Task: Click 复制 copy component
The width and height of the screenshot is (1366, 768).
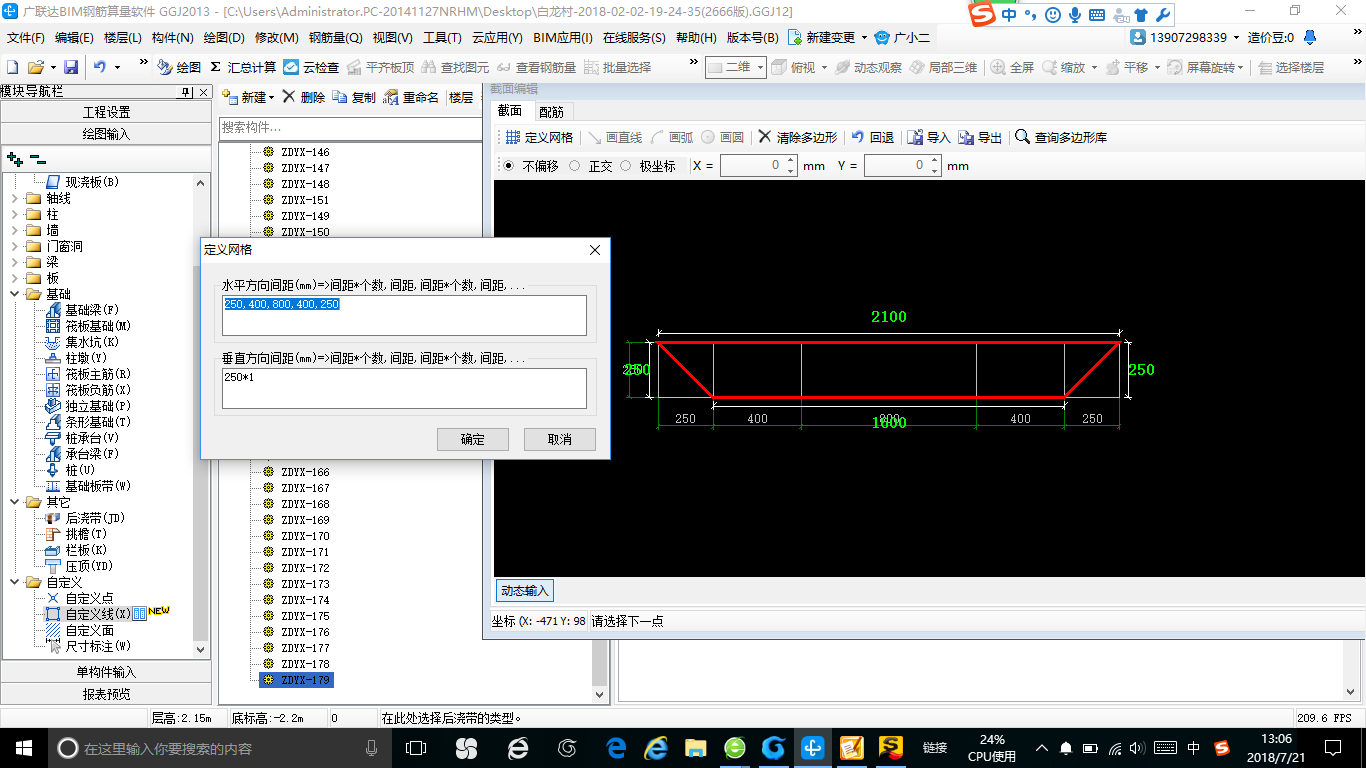Action: (355, 97)
